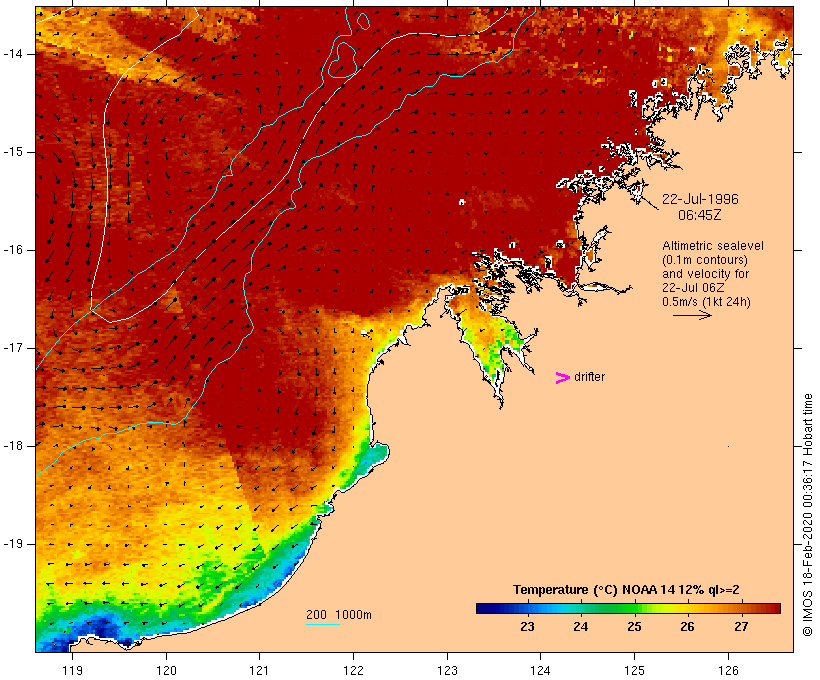The height and width of the screenshot is (680, 820).
Task: Click latitude label -16 on left axis
Action: click(x=12, y=250)
